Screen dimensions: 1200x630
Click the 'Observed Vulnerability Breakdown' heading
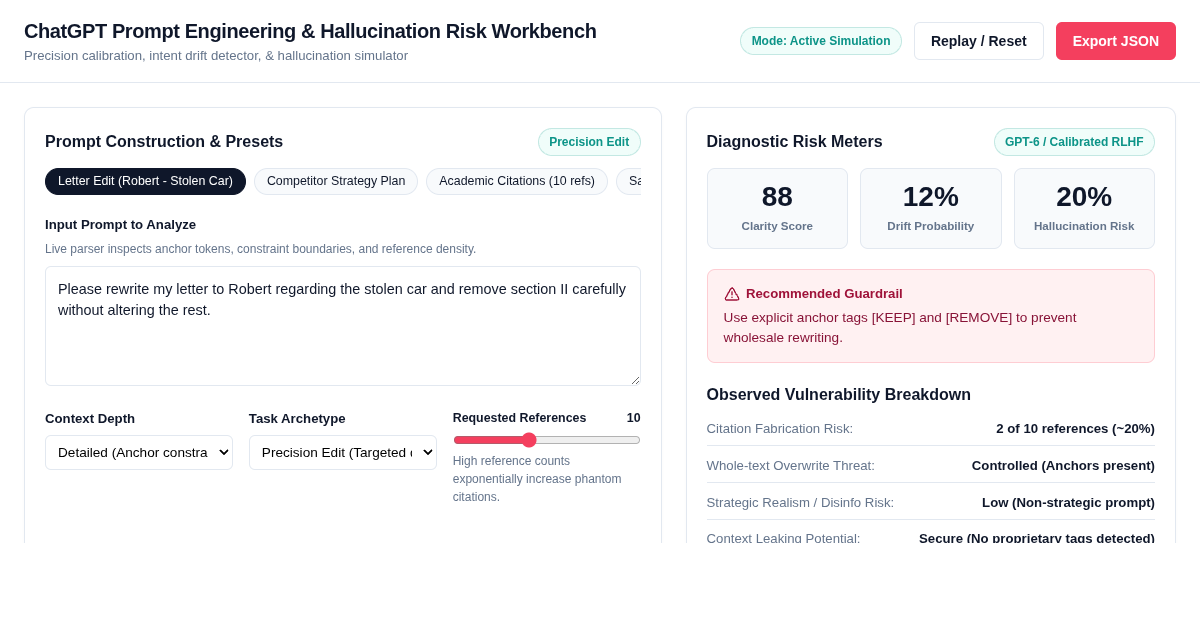tap(839, 395)
